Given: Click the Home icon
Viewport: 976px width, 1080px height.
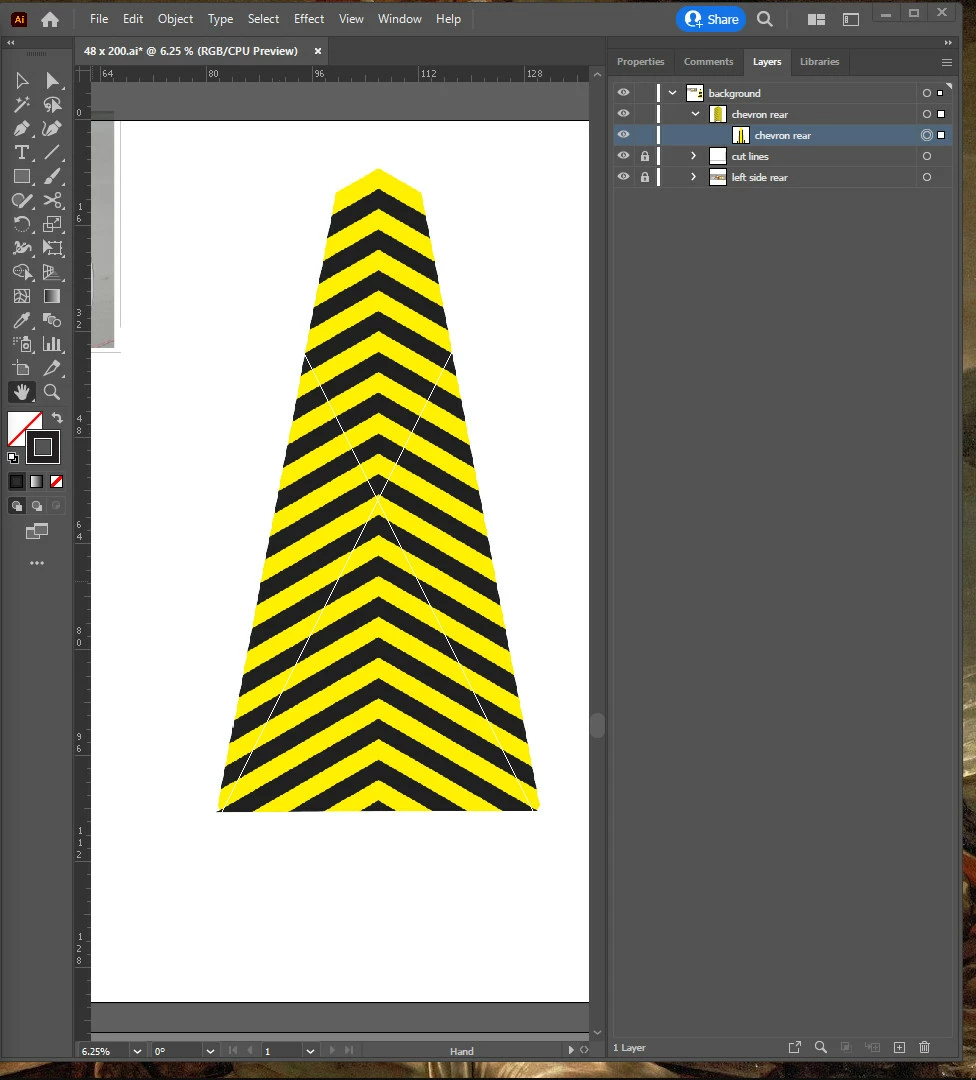Looking at the screenshot, I should point(50,19).
